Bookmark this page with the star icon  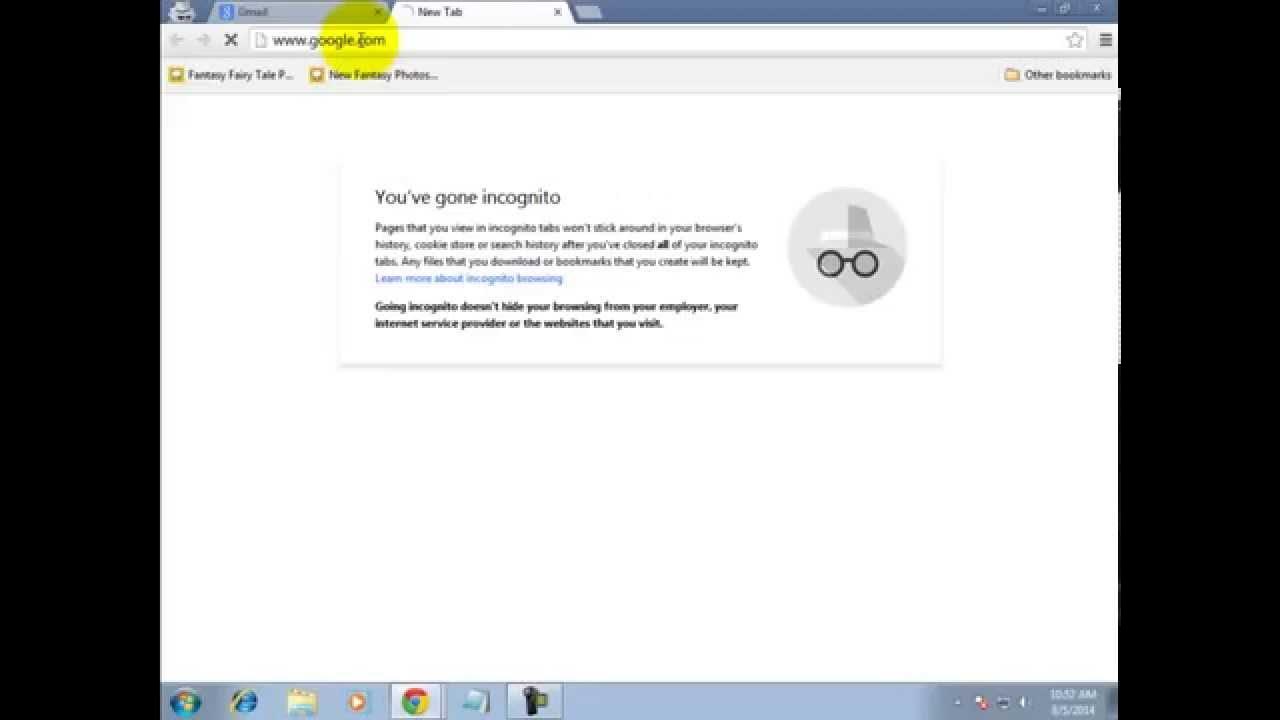click(x=1075, y=40)
